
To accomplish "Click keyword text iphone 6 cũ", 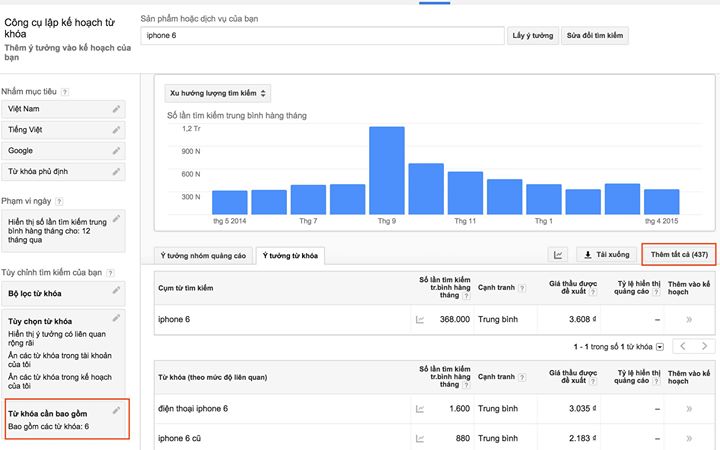I will (x=180, y=438).
